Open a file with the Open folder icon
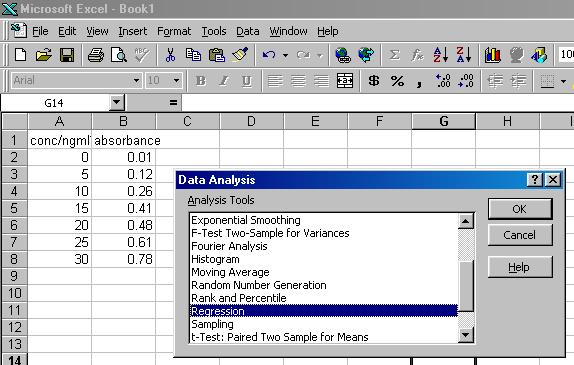The image size is (574, 365). (44, 55)
